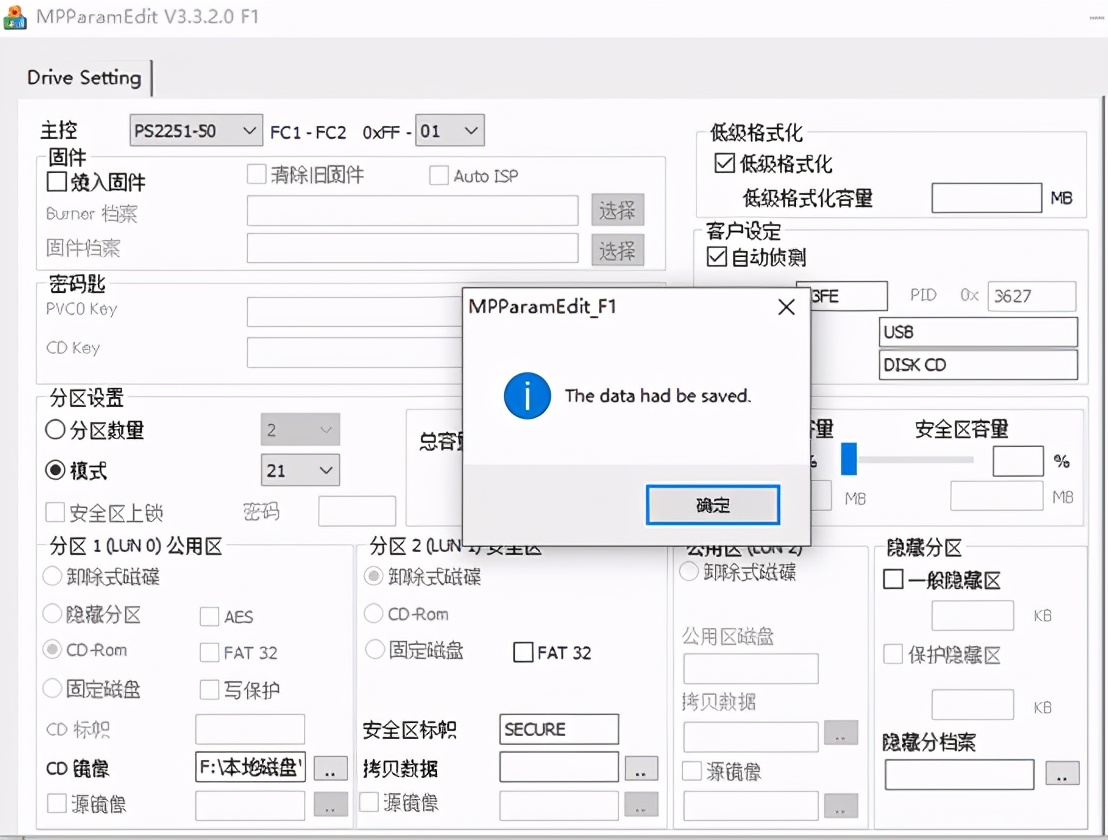Click the PID input field showing 3627
Screen dimensions: 1108x840
point(1031,296)
